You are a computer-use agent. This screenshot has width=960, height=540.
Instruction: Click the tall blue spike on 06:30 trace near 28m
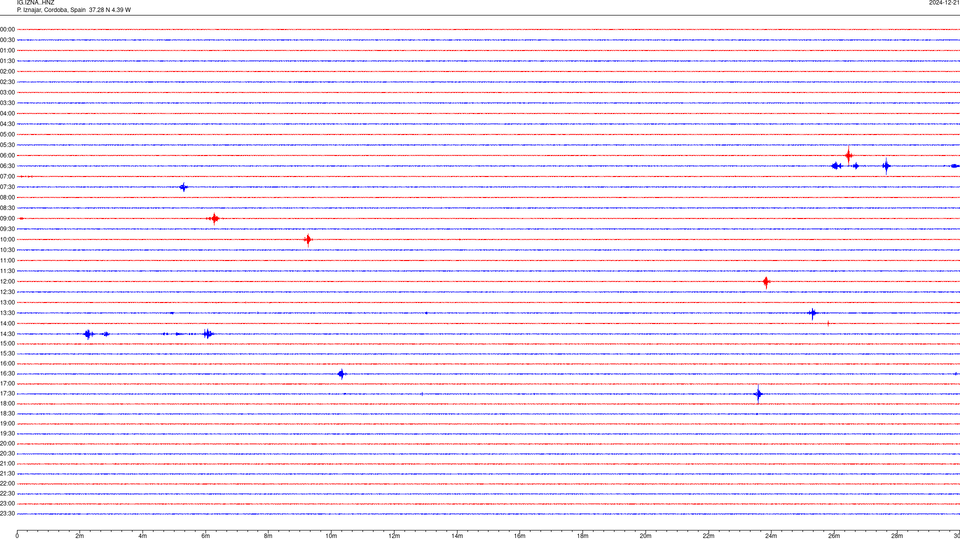coord(886,166)
